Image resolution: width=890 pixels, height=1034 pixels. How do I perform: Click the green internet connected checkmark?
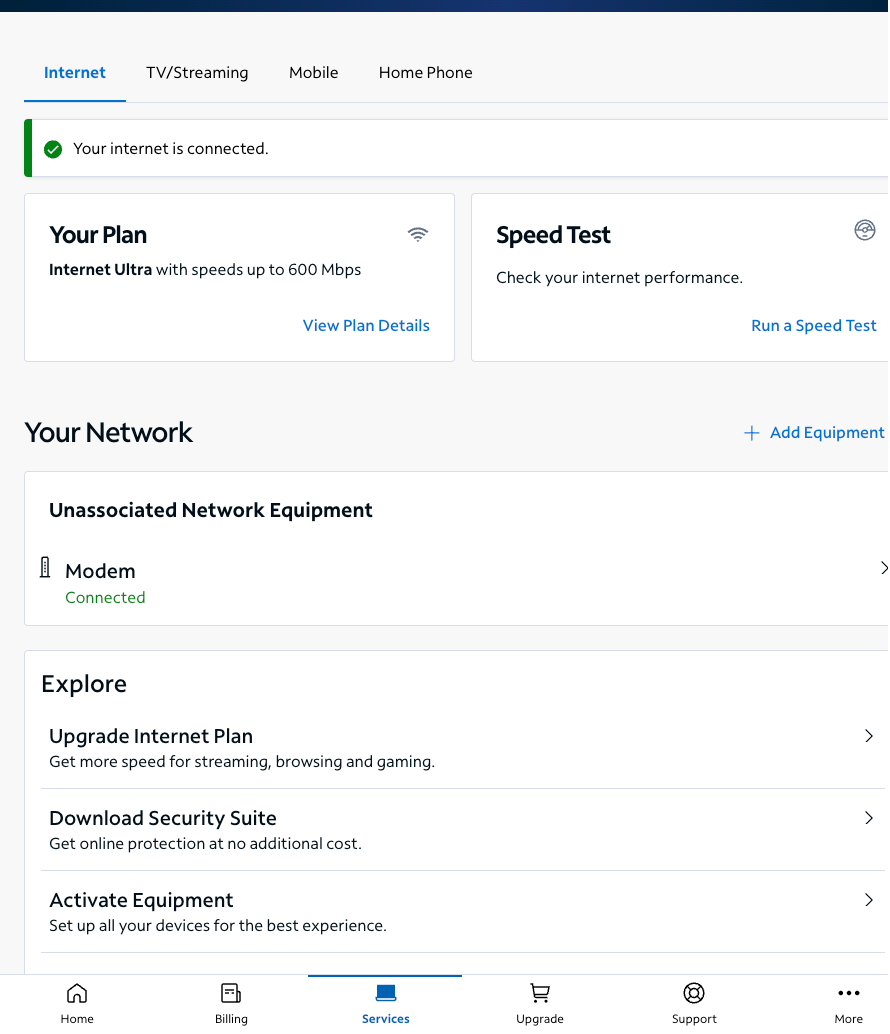click(53, 149)
